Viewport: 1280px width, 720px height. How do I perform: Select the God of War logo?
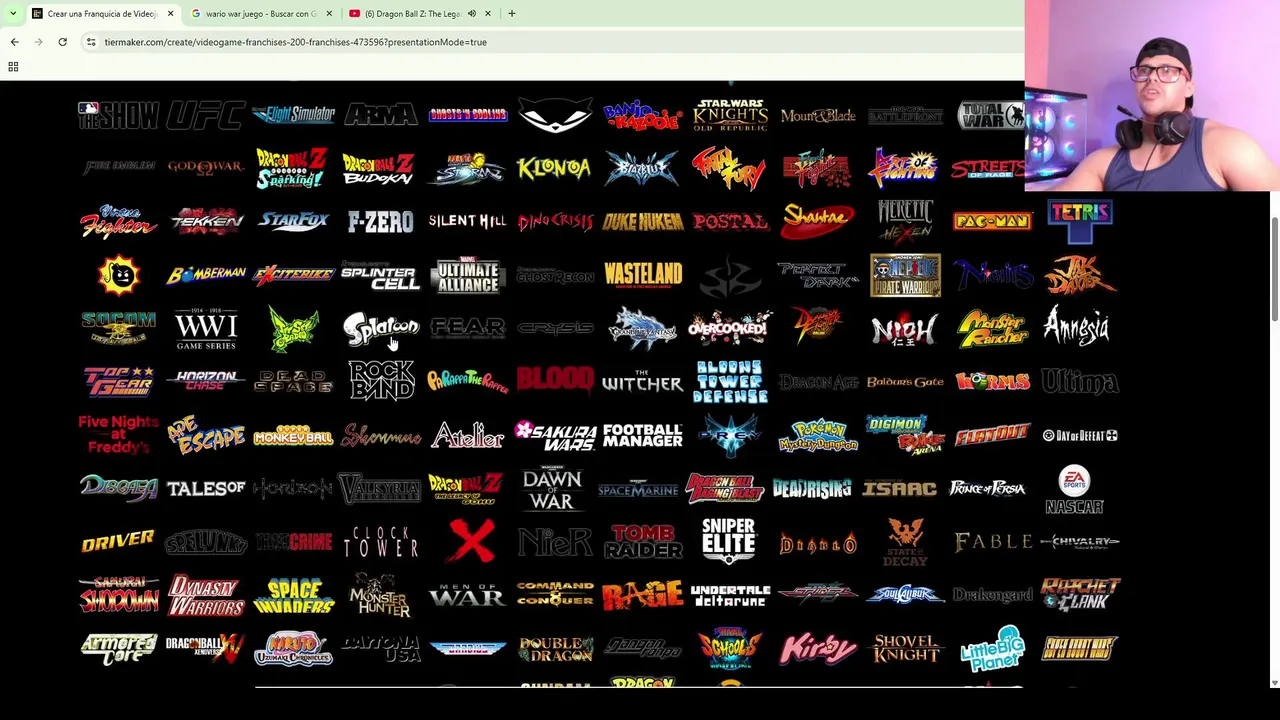205,167
